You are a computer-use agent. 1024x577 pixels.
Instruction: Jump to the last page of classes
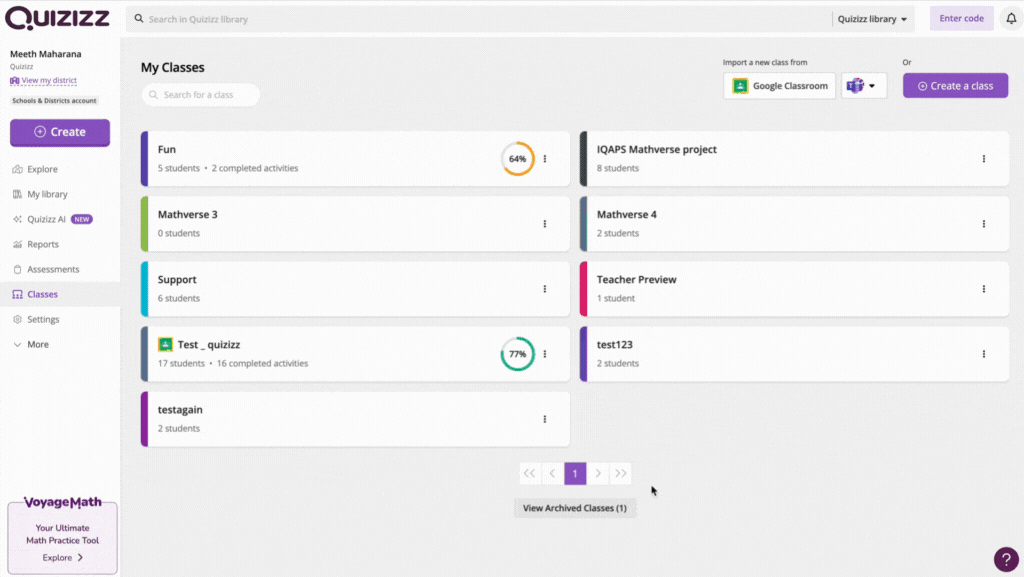point(620,473)
